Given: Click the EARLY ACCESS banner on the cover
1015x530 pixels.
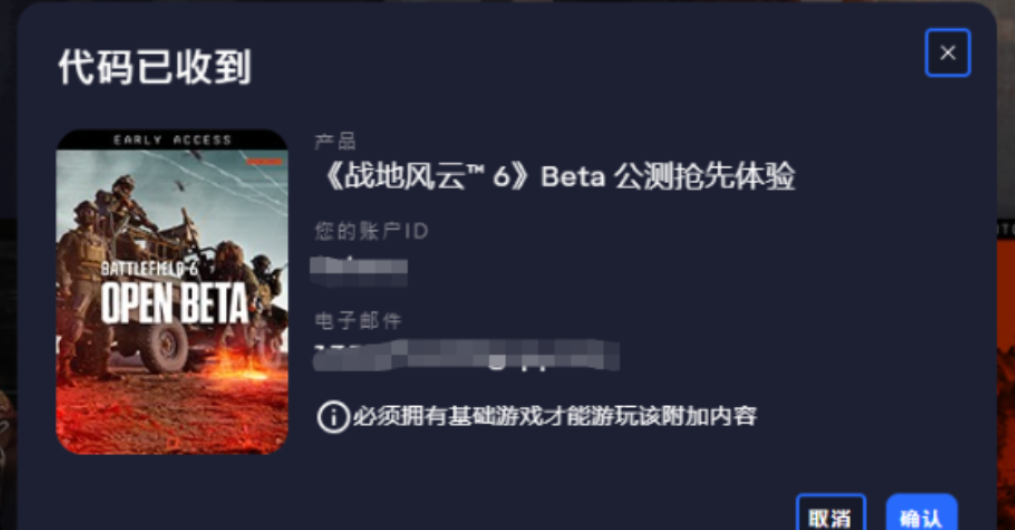Looking at the screenshot, I should click(x=172, y=140).
